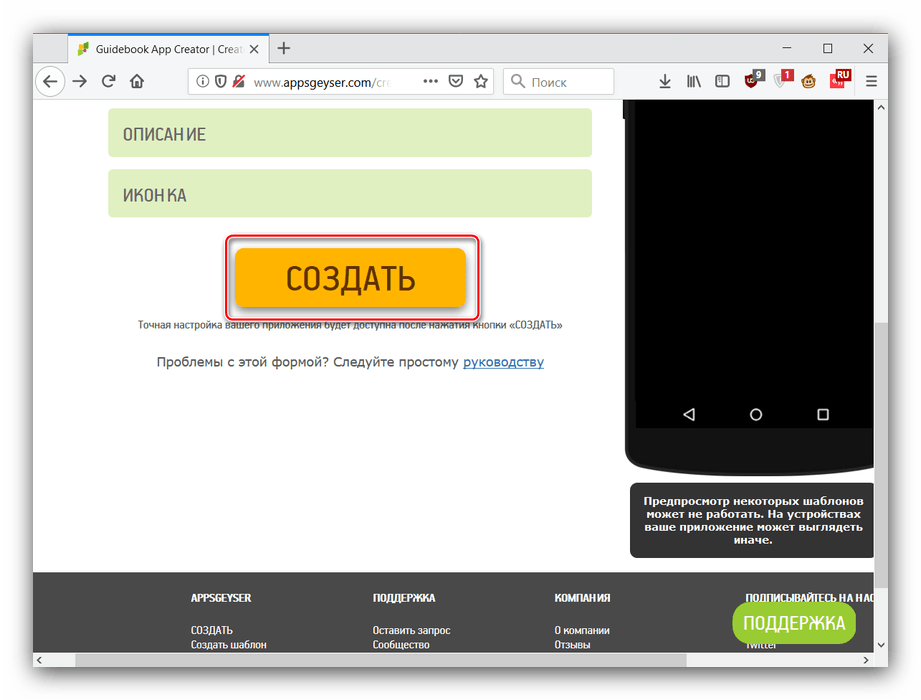This screenshot has height=700, width=921.
Task: Open footer Создать шаблон link
Action: tap(228, 645)
